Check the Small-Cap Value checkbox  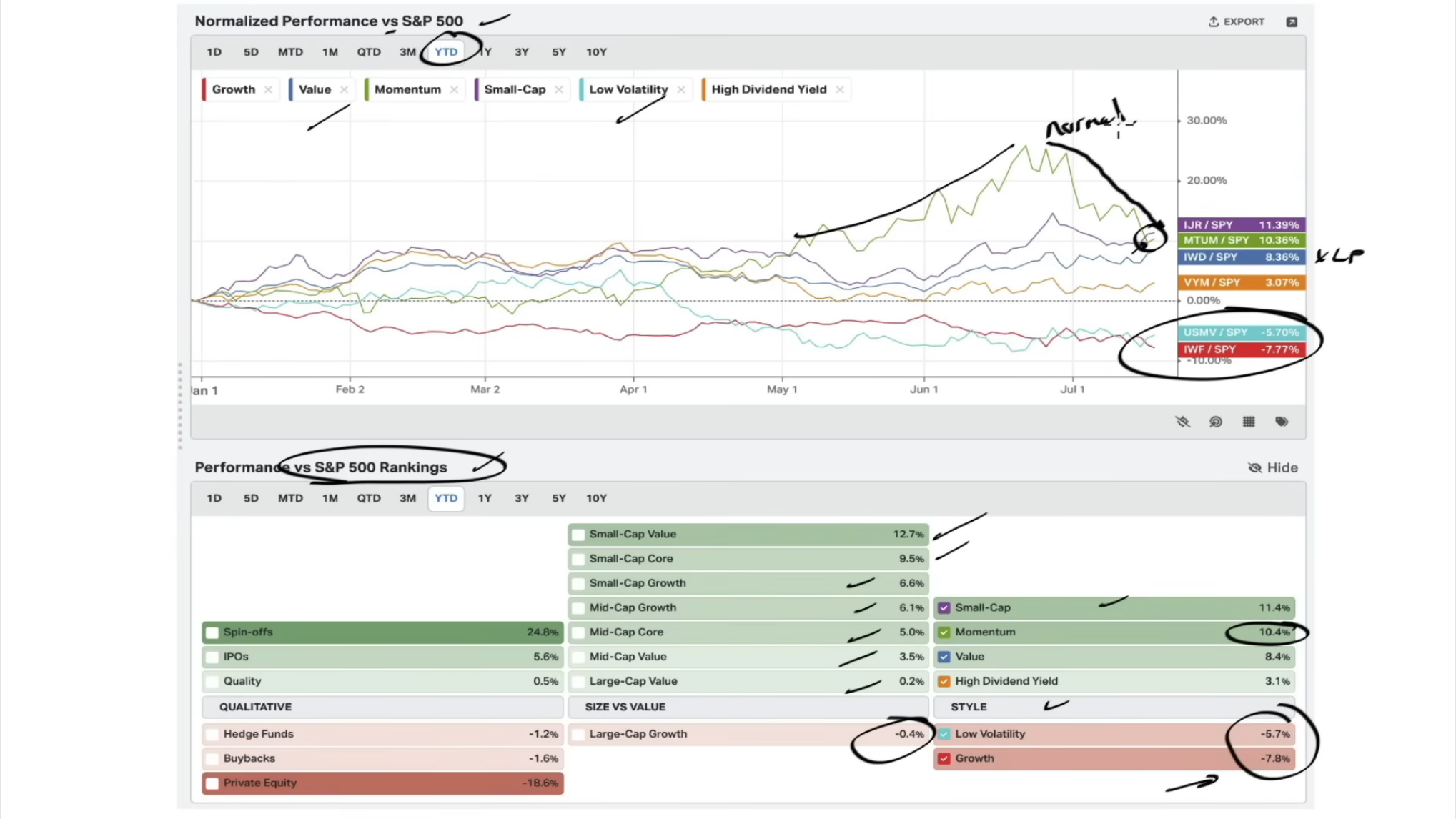[578, 535]
